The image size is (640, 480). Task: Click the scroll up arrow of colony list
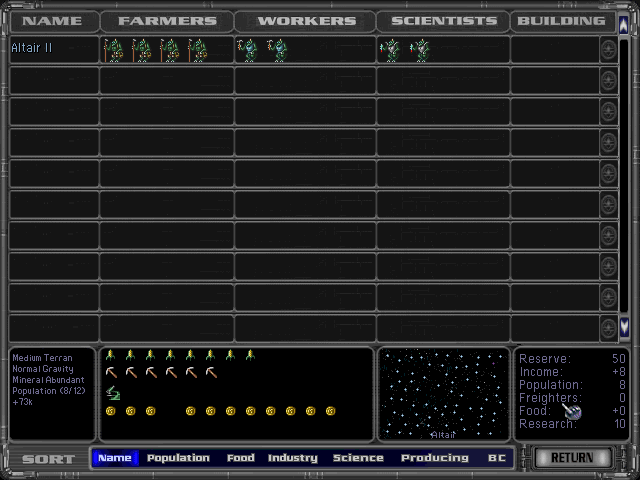[624, 25]
